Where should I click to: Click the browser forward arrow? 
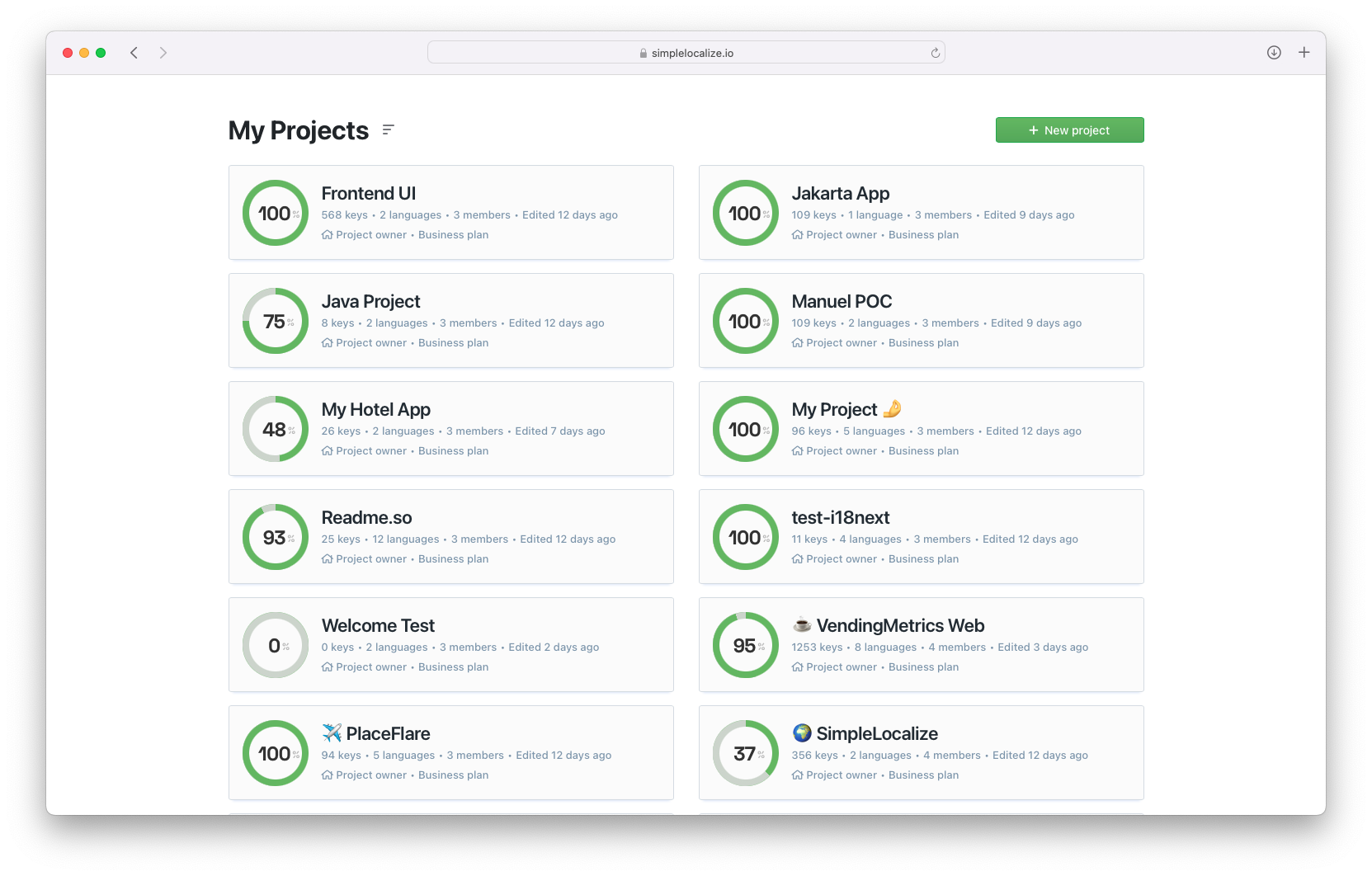point(163,53)
